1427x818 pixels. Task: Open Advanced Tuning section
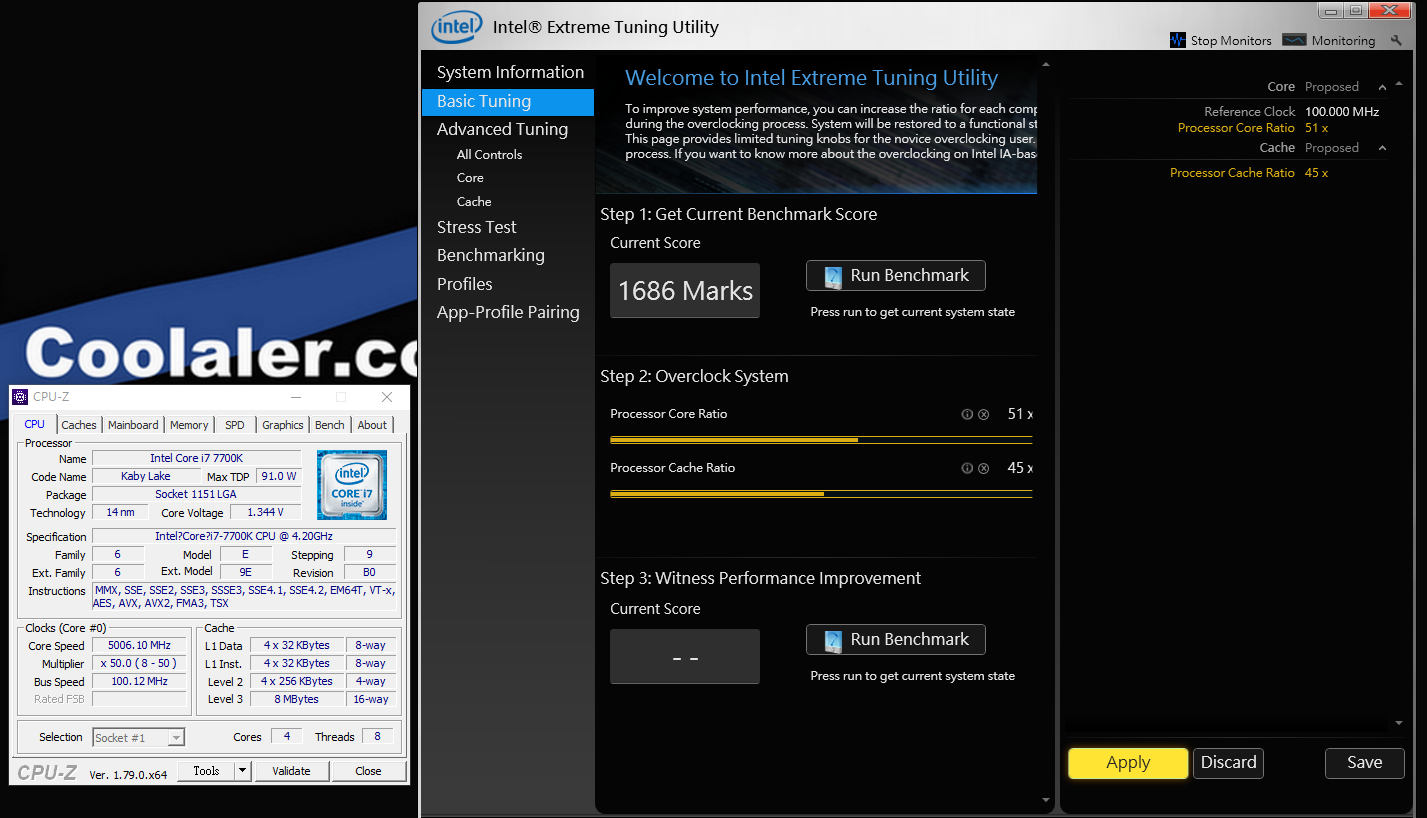(x=502, y=129)
